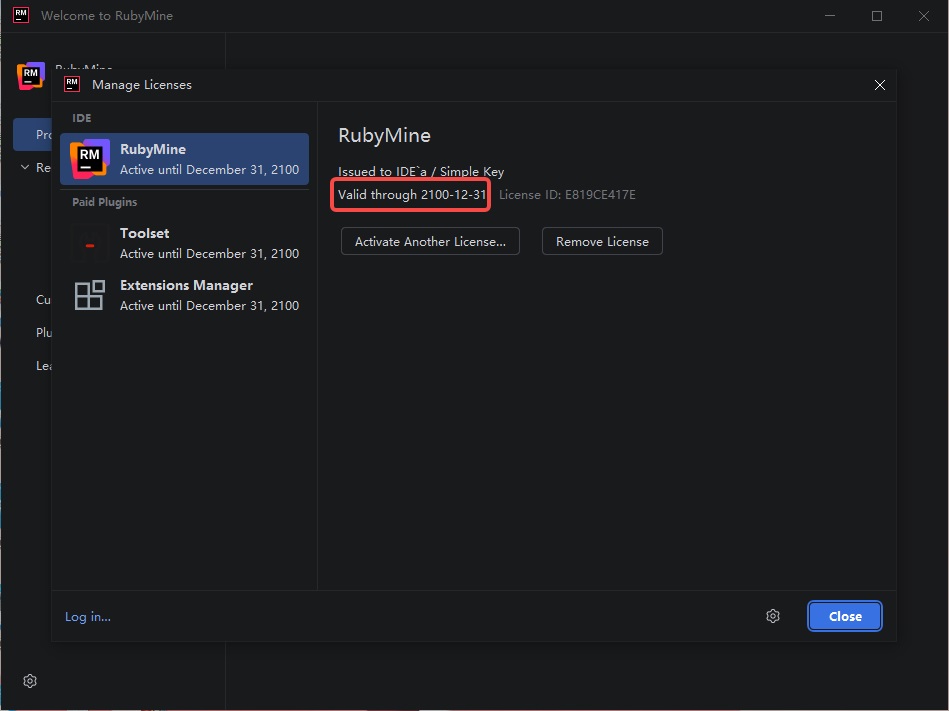Click the RubyMine heading in details pane
Screen dimensions: 949x711
tap(384, 136)
